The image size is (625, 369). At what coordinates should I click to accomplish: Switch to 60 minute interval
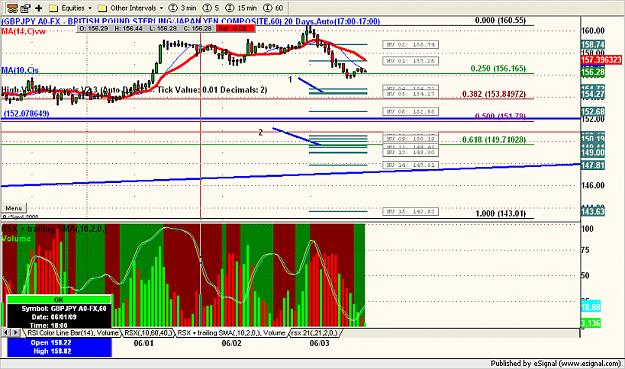pyautogui.click(x=273, y=8)
